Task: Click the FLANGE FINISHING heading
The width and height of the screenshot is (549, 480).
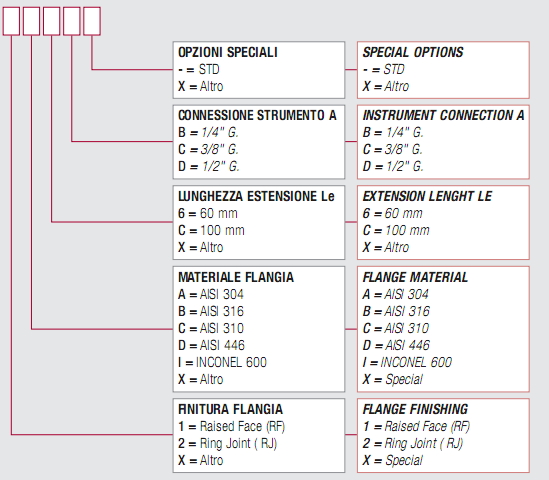Action: [x=415, y=409]
